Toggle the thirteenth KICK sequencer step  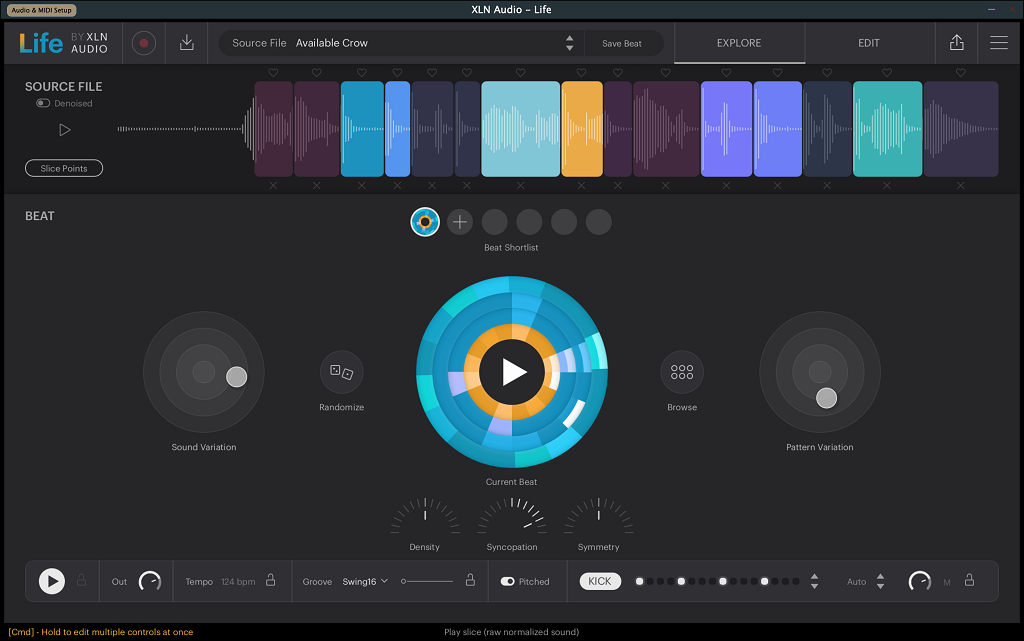pyautogui.click(x=765, y=581)
